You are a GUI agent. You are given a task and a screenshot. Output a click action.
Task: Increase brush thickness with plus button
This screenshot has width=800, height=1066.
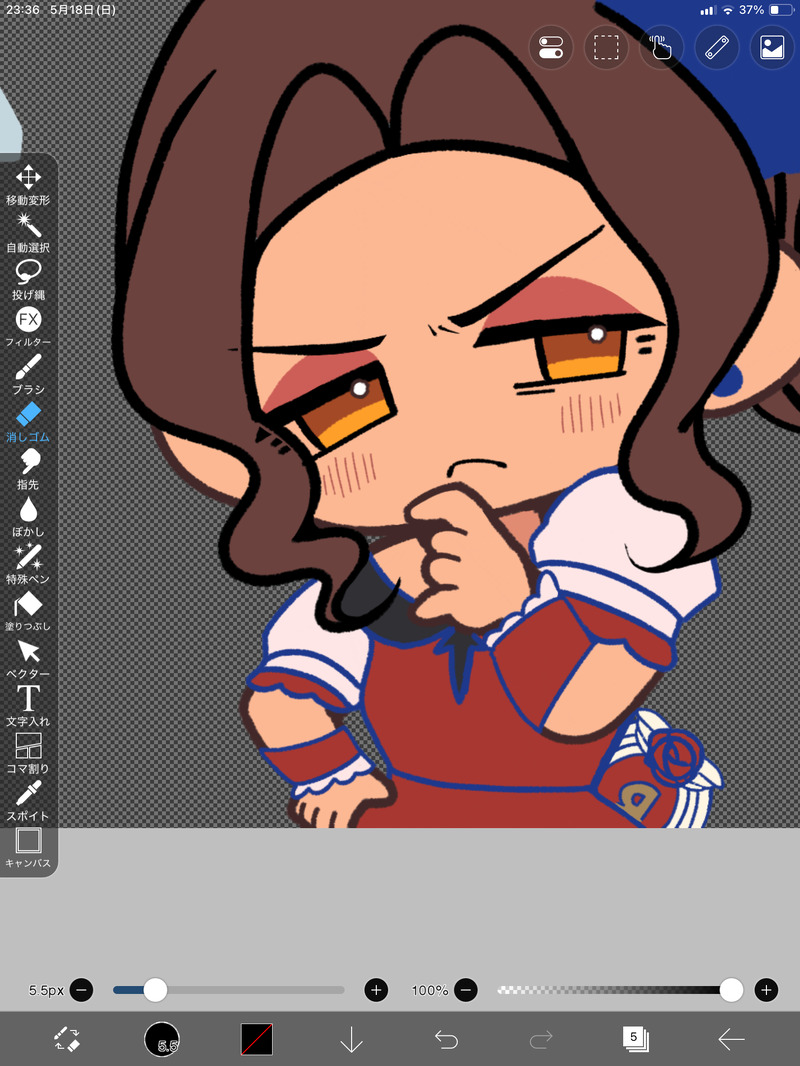coord(376,990)
